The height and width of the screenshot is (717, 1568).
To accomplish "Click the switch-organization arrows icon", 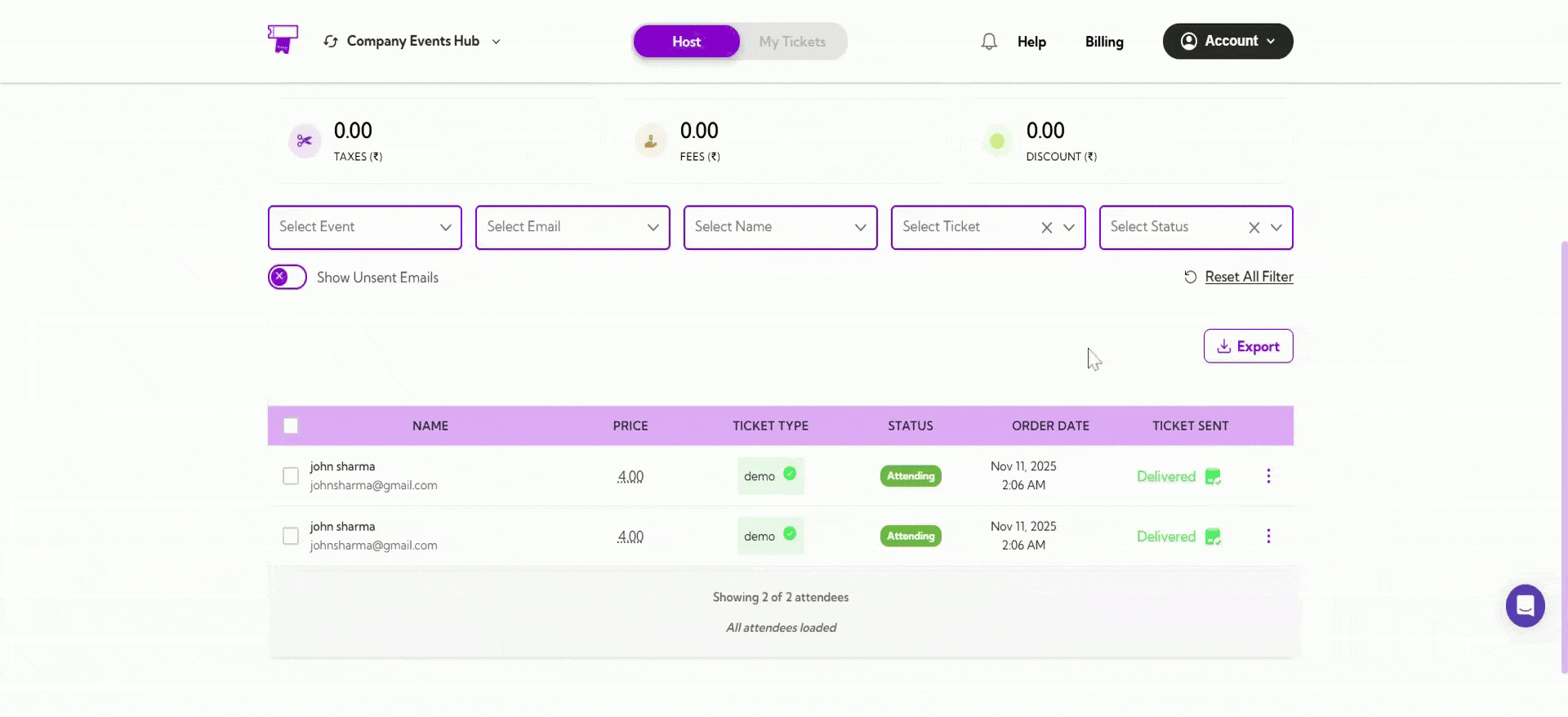I will pos(331,41).
